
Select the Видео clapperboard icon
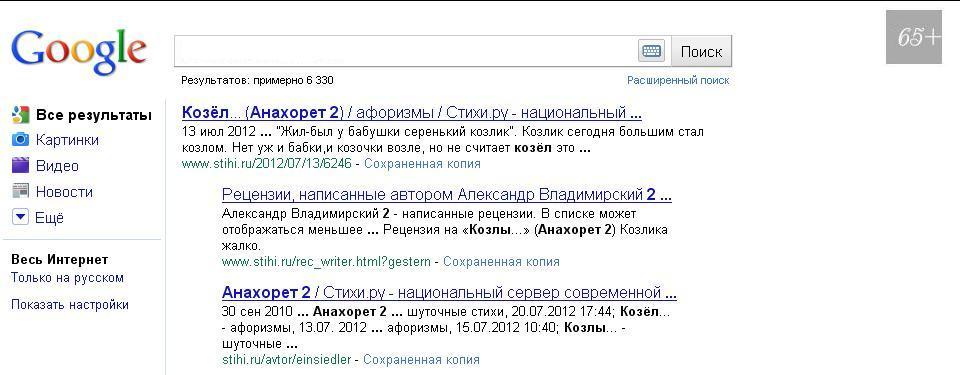(20, 165)
